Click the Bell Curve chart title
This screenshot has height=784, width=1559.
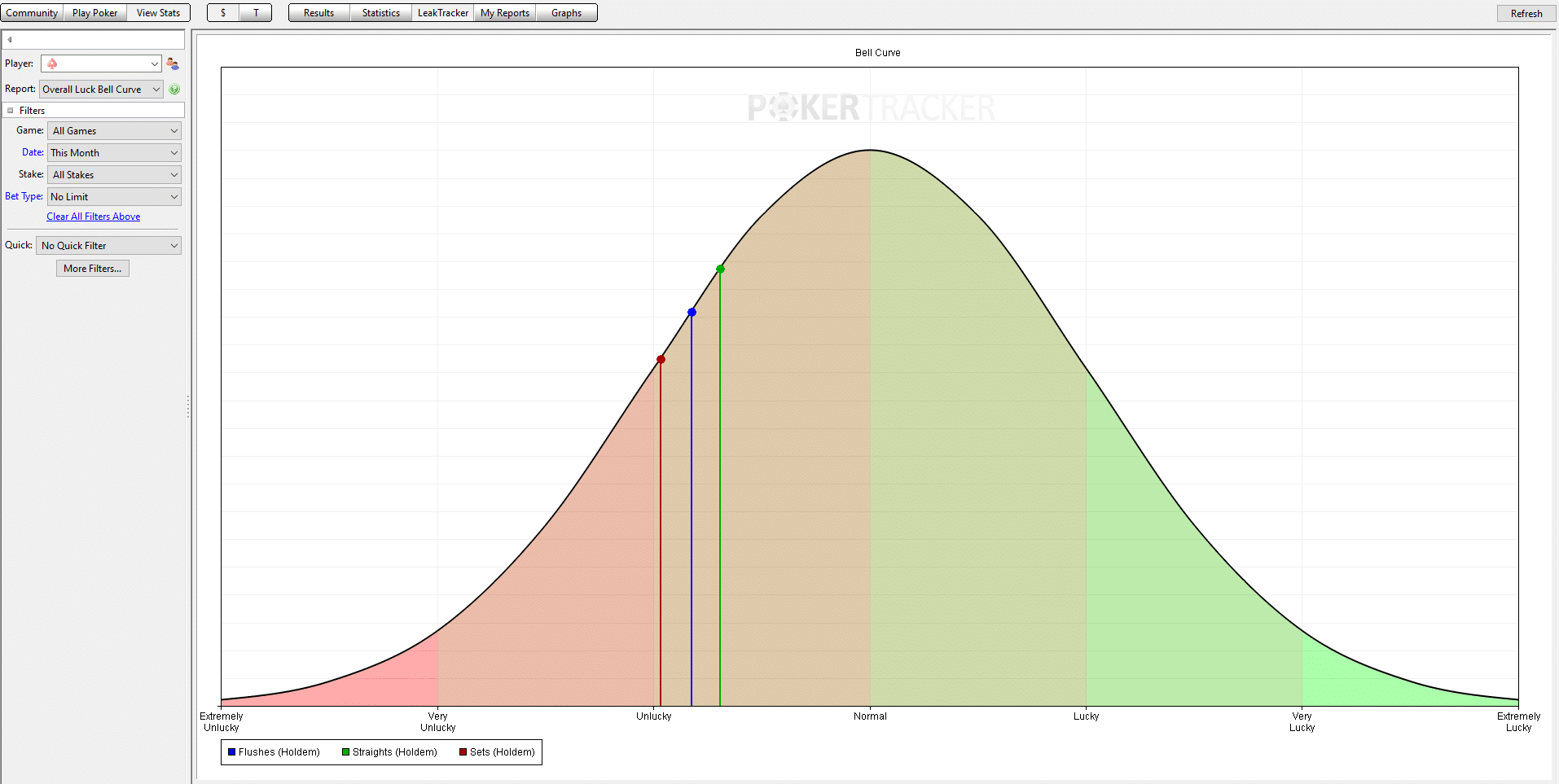coord(878,53)
